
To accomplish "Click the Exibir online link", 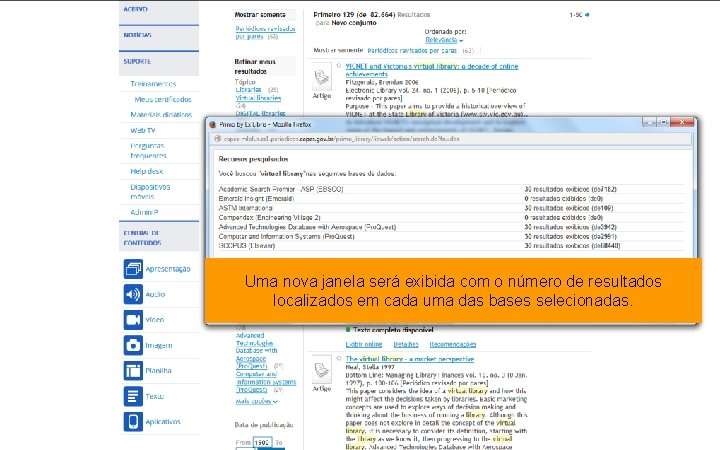I will [364, 344].
